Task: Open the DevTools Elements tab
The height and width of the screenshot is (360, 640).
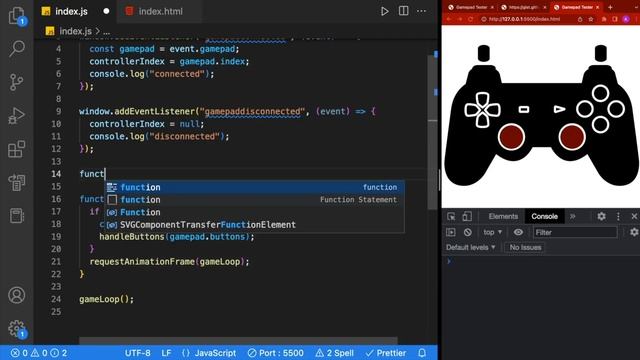Action: (x=503, y=216)
